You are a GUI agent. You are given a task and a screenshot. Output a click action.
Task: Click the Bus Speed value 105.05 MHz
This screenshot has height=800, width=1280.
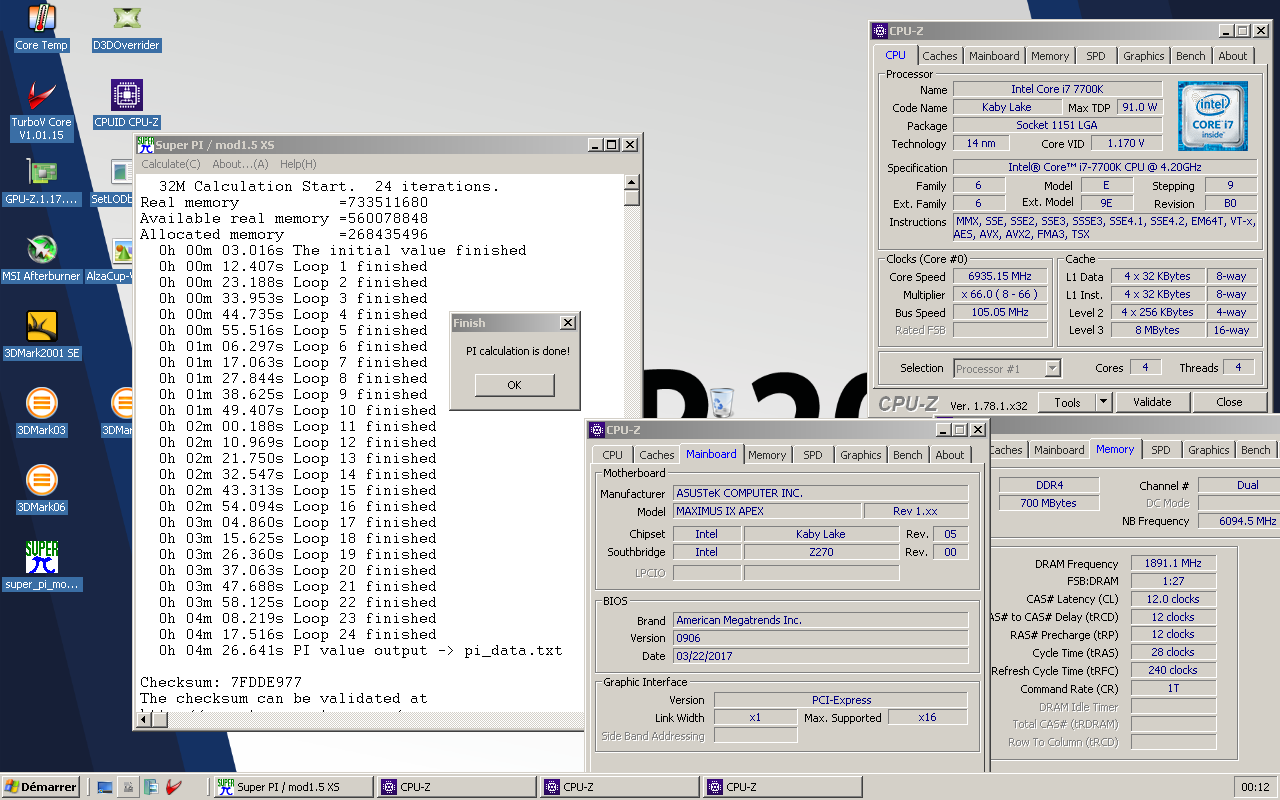(x=999, y=312)
